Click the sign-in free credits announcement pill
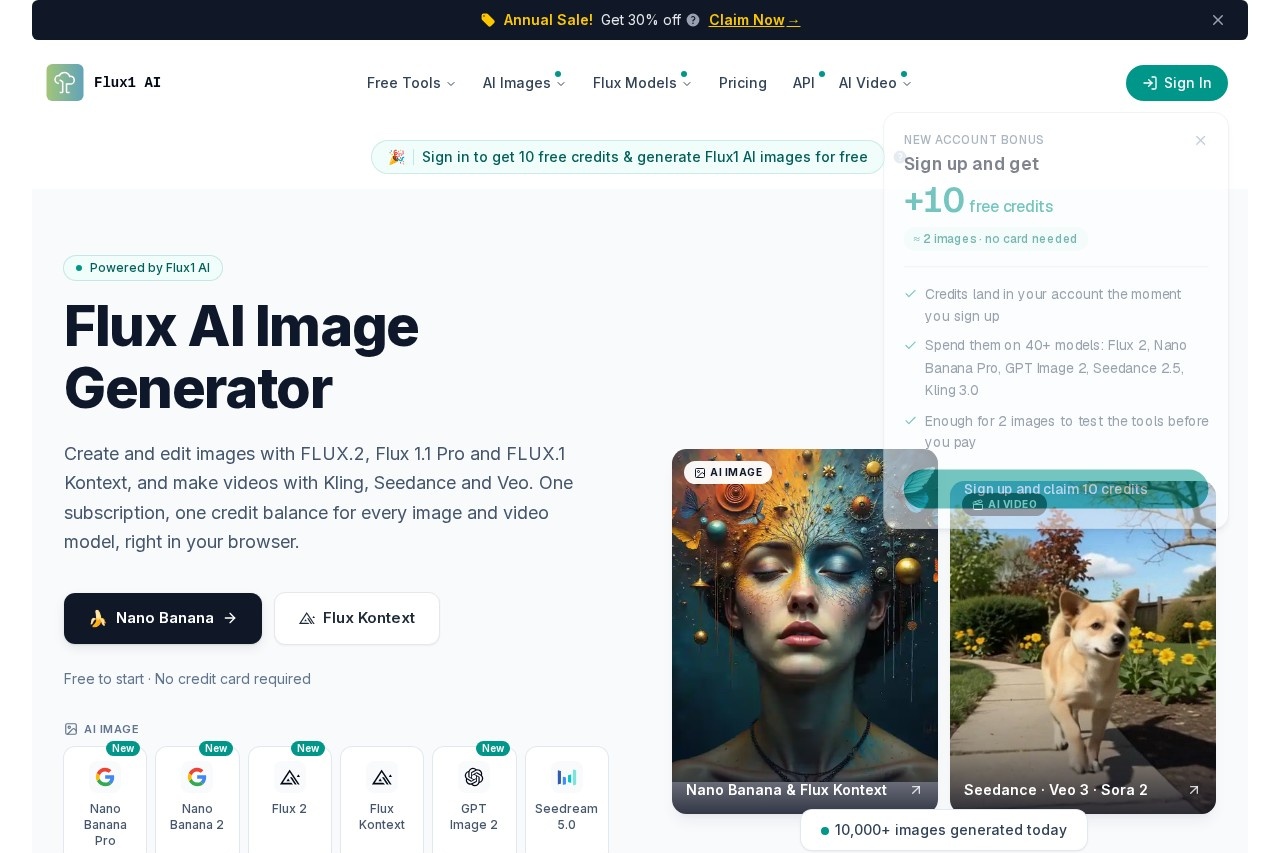The height and width of the screenshot is (853, 1280). [628, 157]
